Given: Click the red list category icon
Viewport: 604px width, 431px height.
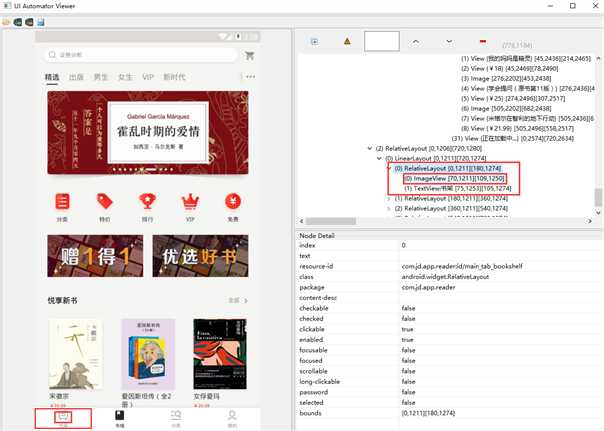Looking at the screenshot, I should click(x=62, y=201).
